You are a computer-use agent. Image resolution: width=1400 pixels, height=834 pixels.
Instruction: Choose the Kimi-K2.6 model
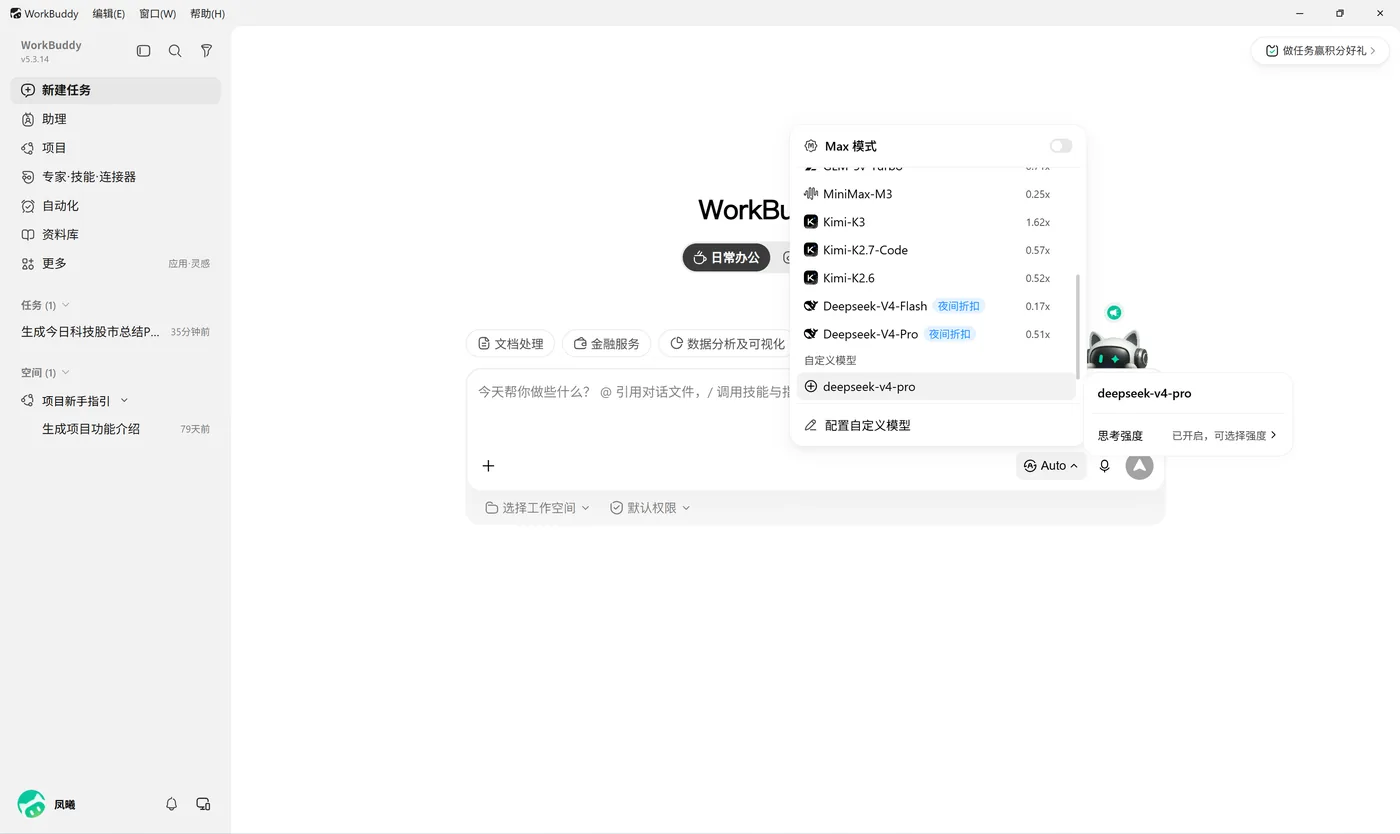936,278
